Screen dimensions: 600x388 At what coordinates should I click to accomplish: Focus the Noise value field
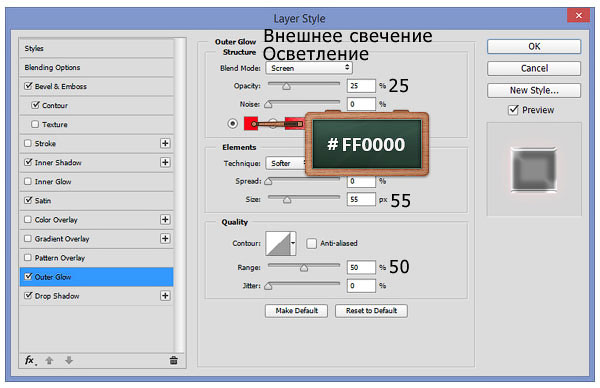click(x=361, y=104)
